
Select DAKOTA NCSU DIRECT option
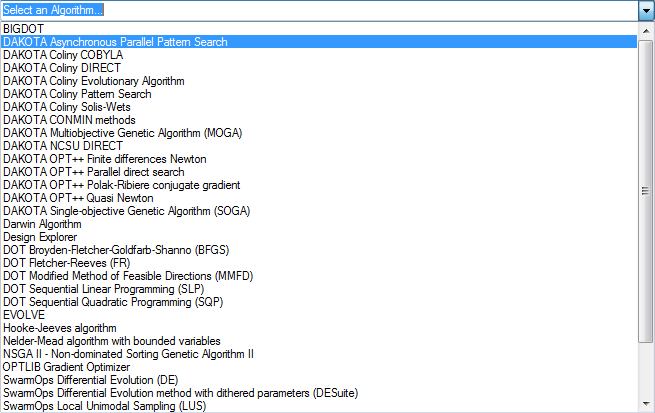[x=63, y=146]
